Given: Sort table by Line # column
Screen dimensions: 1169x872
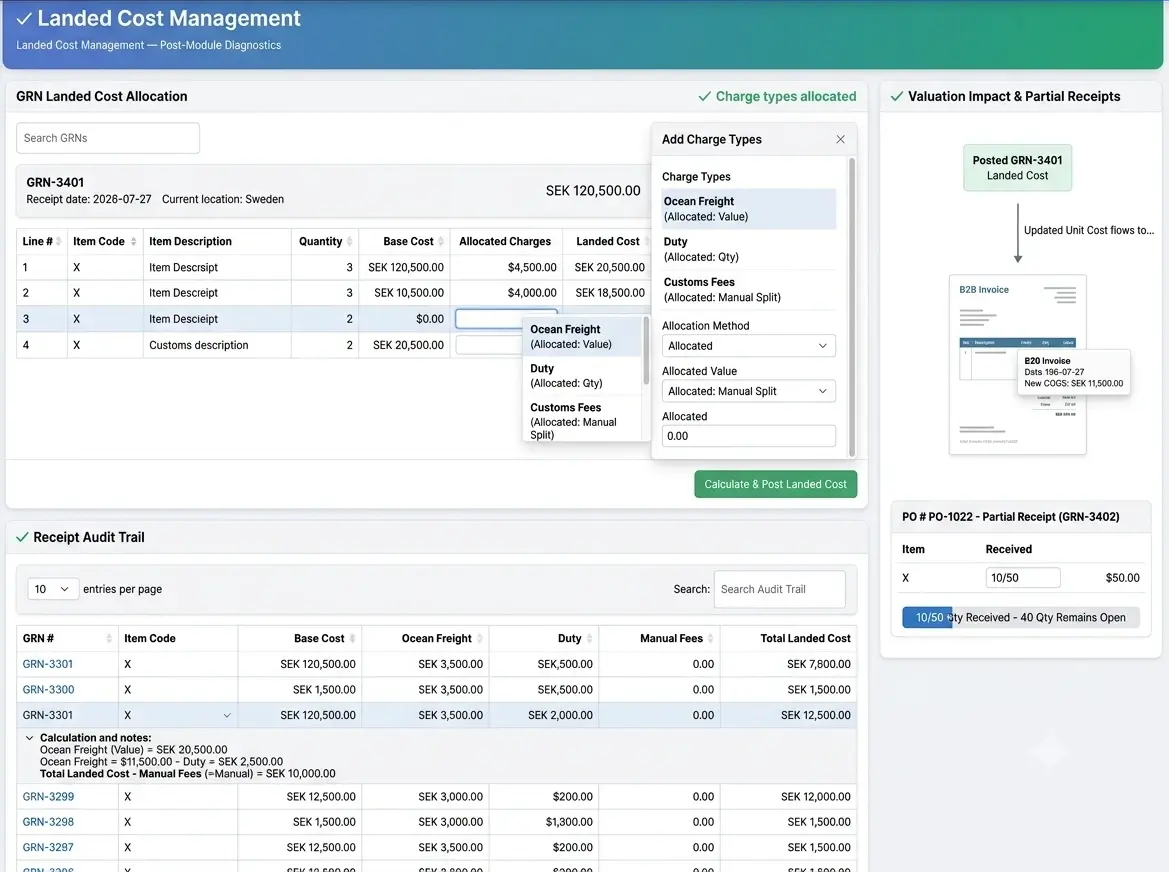Looking at the screenshot, I should click(59, 241).
